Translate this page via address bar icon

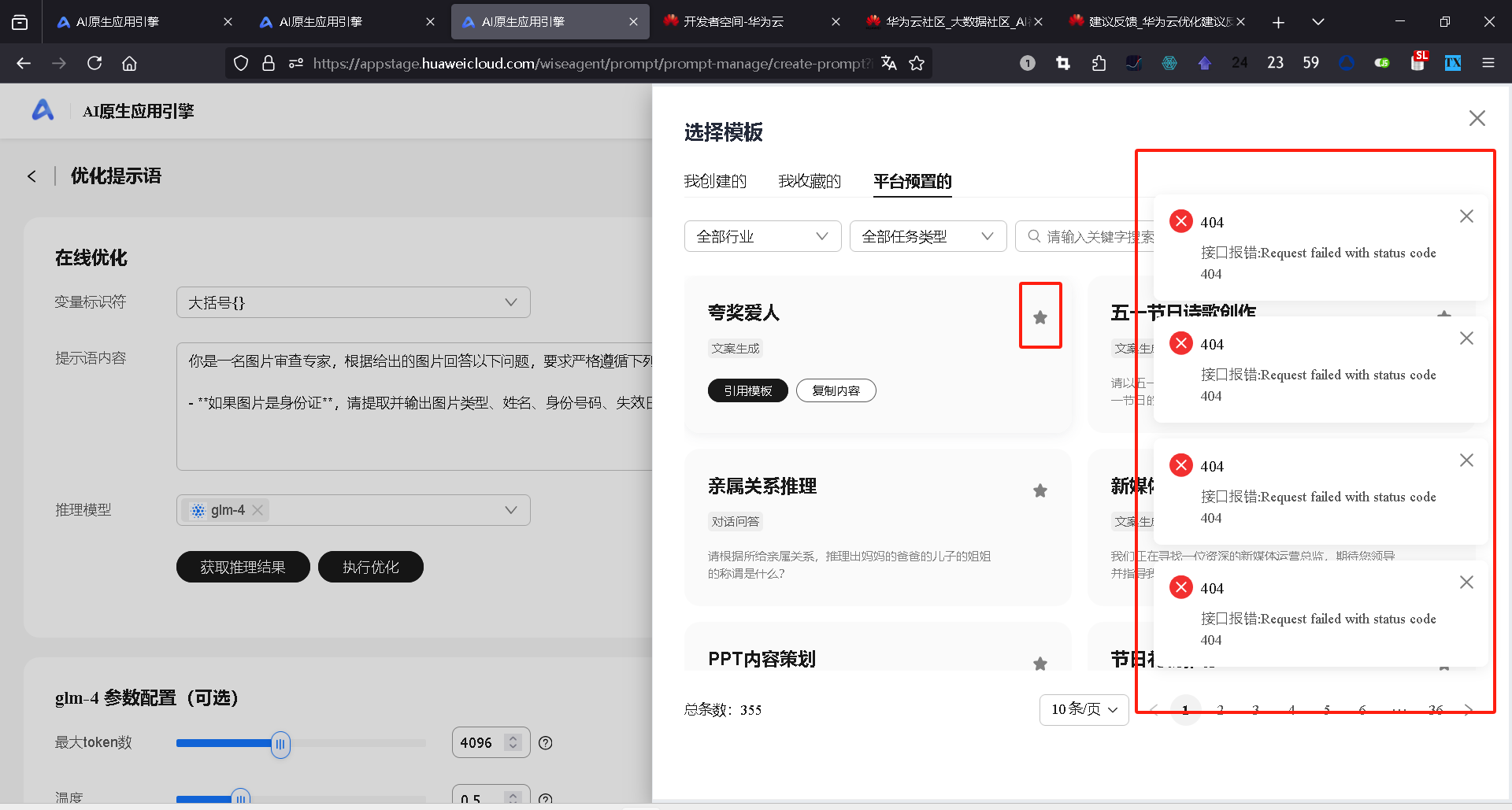click(889, 63)
